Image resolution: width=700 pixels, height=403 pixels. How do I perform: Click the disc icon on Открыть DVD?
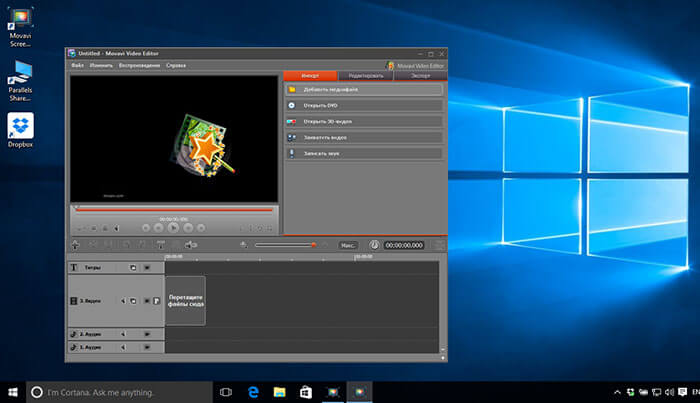(x=292, y=105)
